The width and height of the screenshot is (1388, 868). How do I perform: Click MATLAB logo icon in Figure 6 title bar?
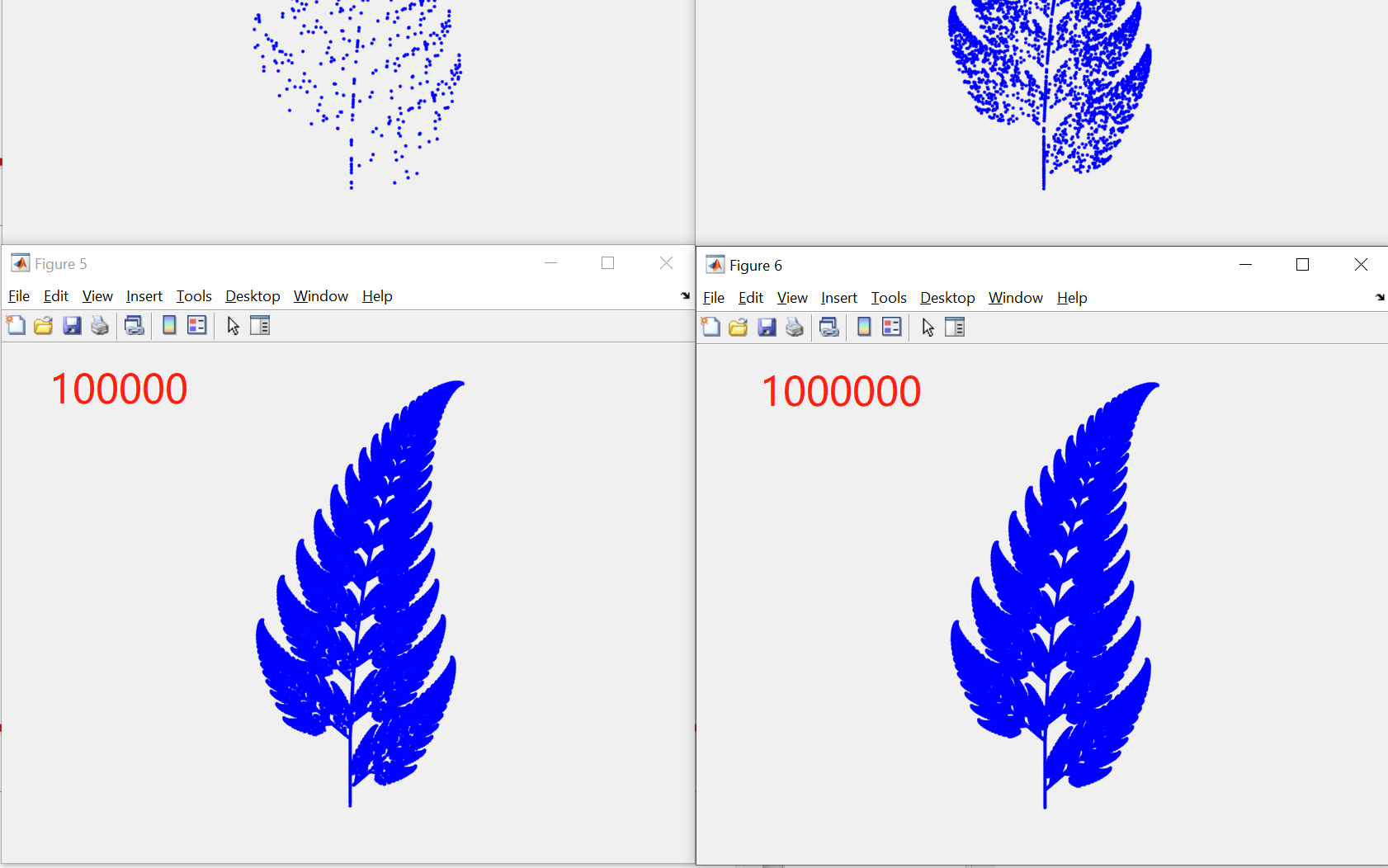tap(715, 265)
